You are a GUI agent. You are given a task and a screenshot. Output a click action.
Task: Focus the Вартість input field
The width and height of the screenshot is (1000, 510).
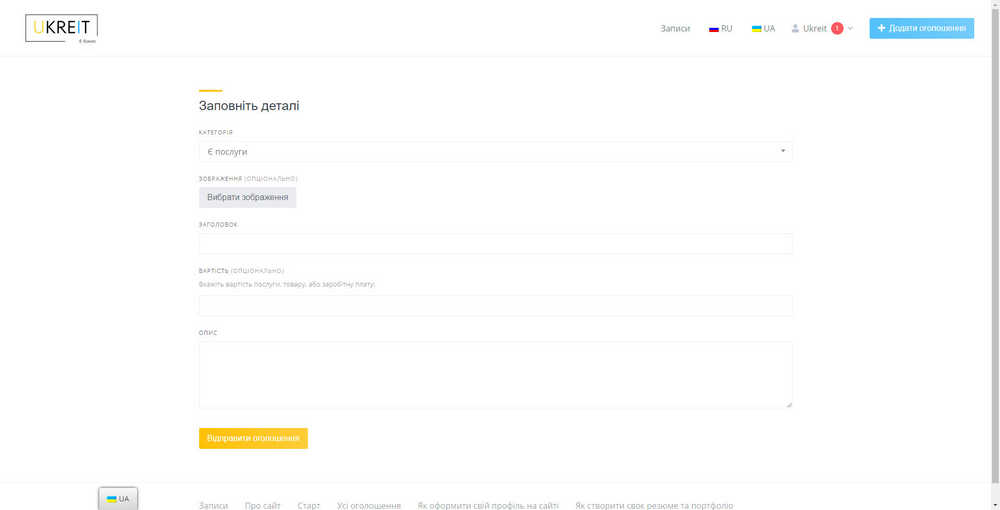pos(495,306)
